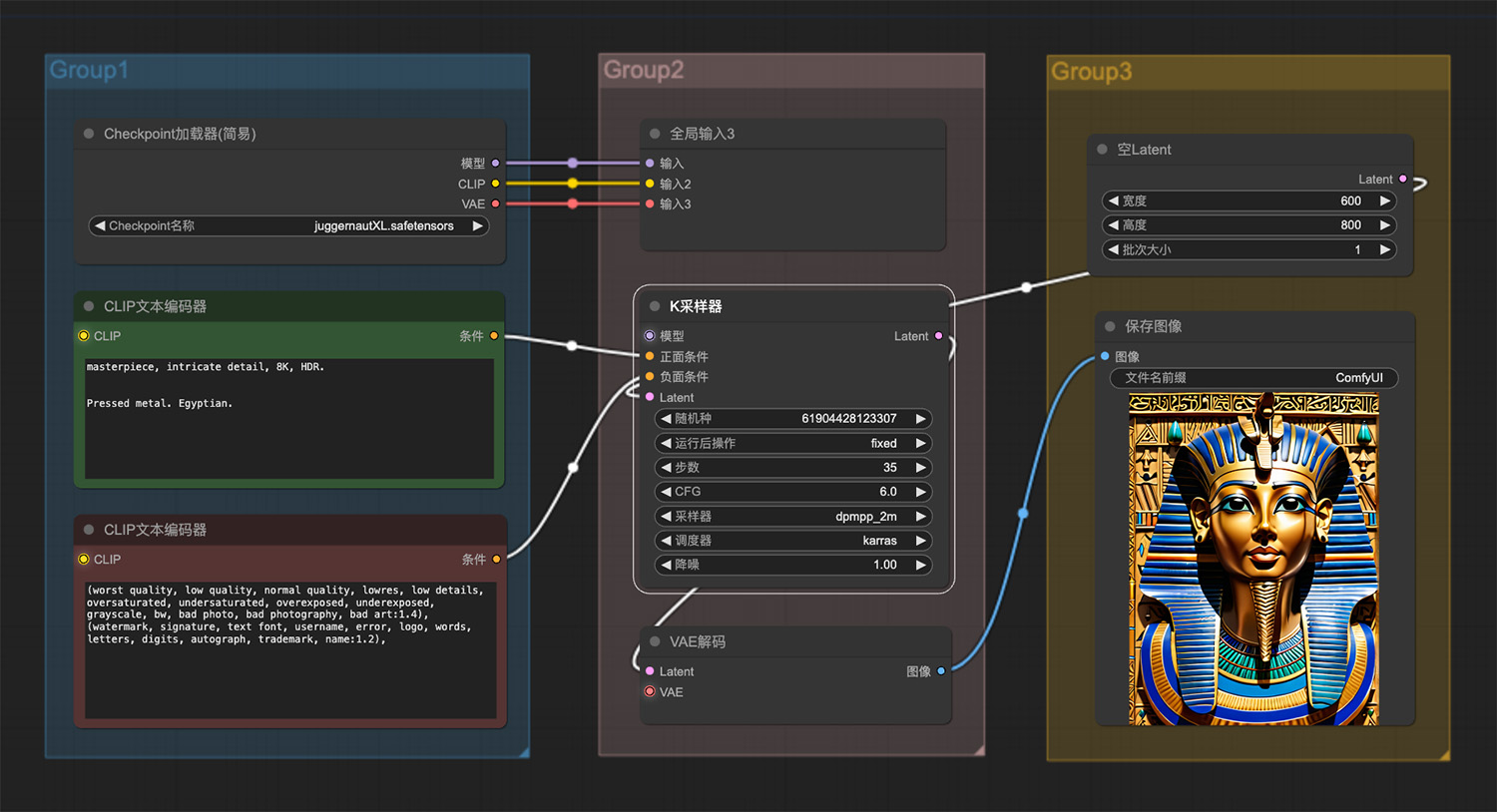Switch to next 采样器 with right arrow
Viewport: 1497px width, 812px height.
click(921, 516)
